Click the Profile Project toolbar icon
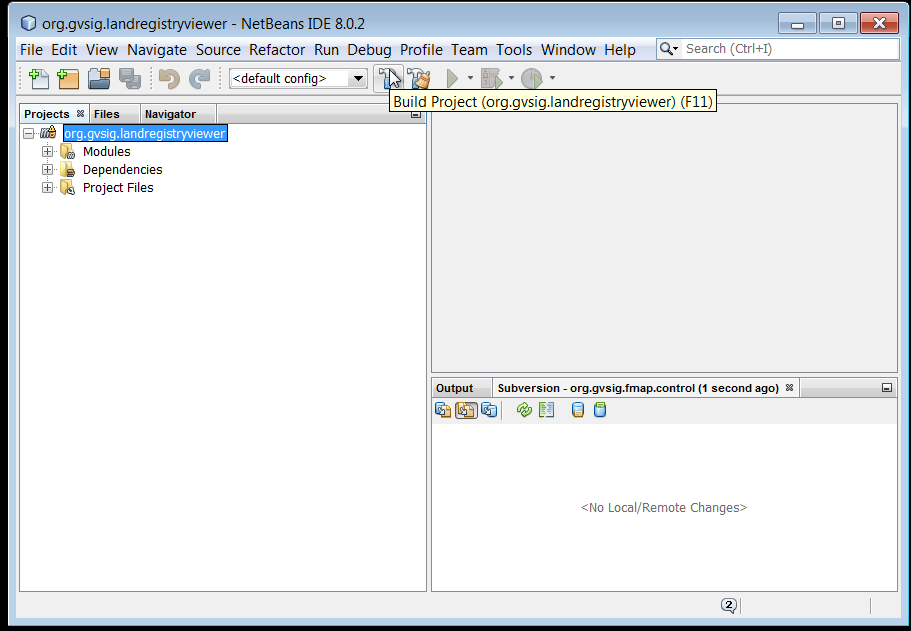Screen dimensions: 911x631 pos(531,78)
